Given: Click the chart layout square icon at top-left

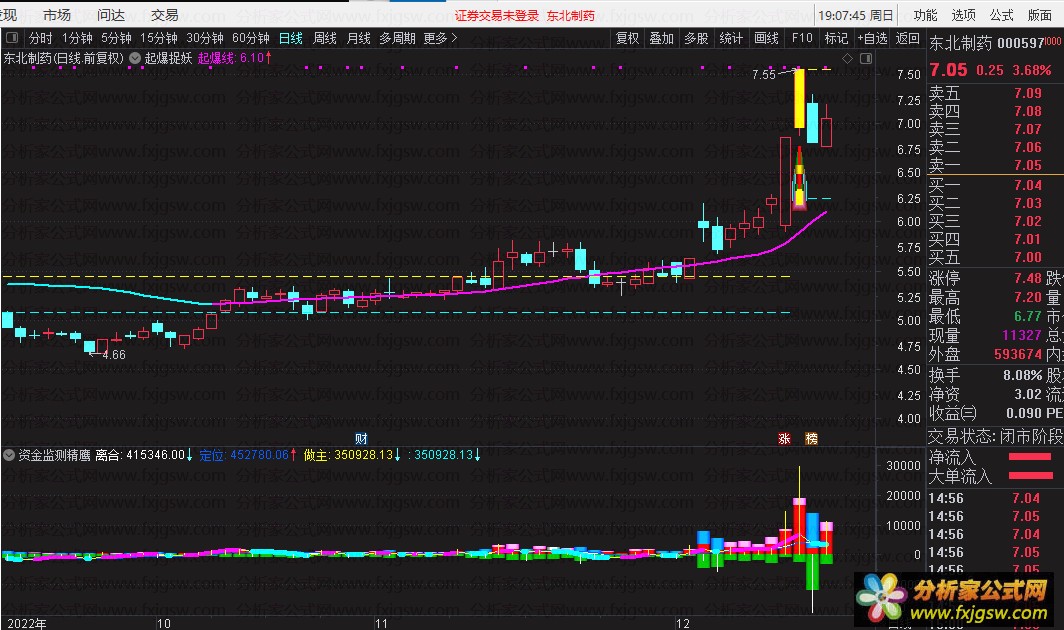Looking at the screenshot, I should tap(12, 38).
